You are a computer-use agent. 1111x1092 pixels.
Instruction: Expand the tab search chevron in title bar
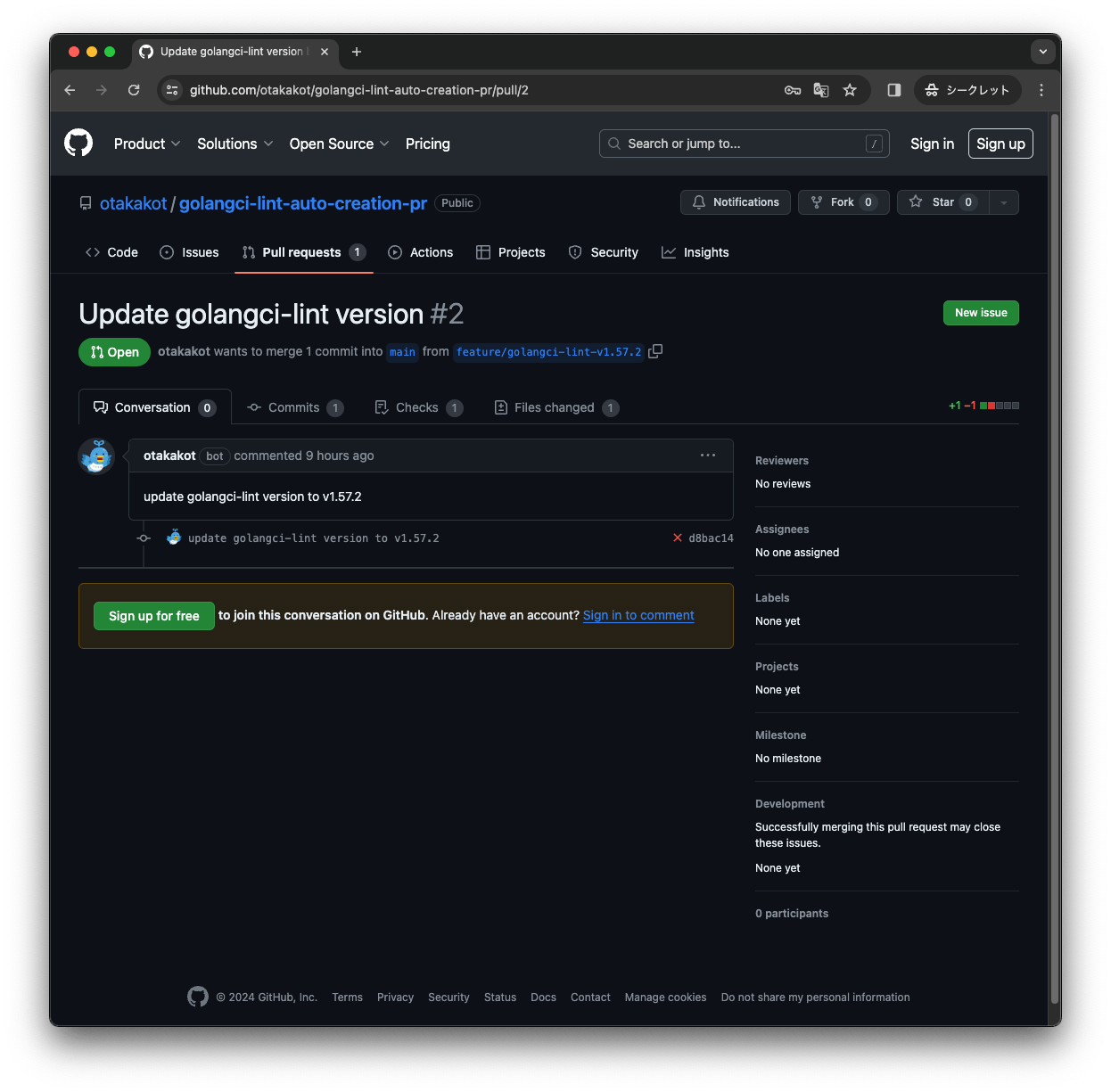(1043, 52)
